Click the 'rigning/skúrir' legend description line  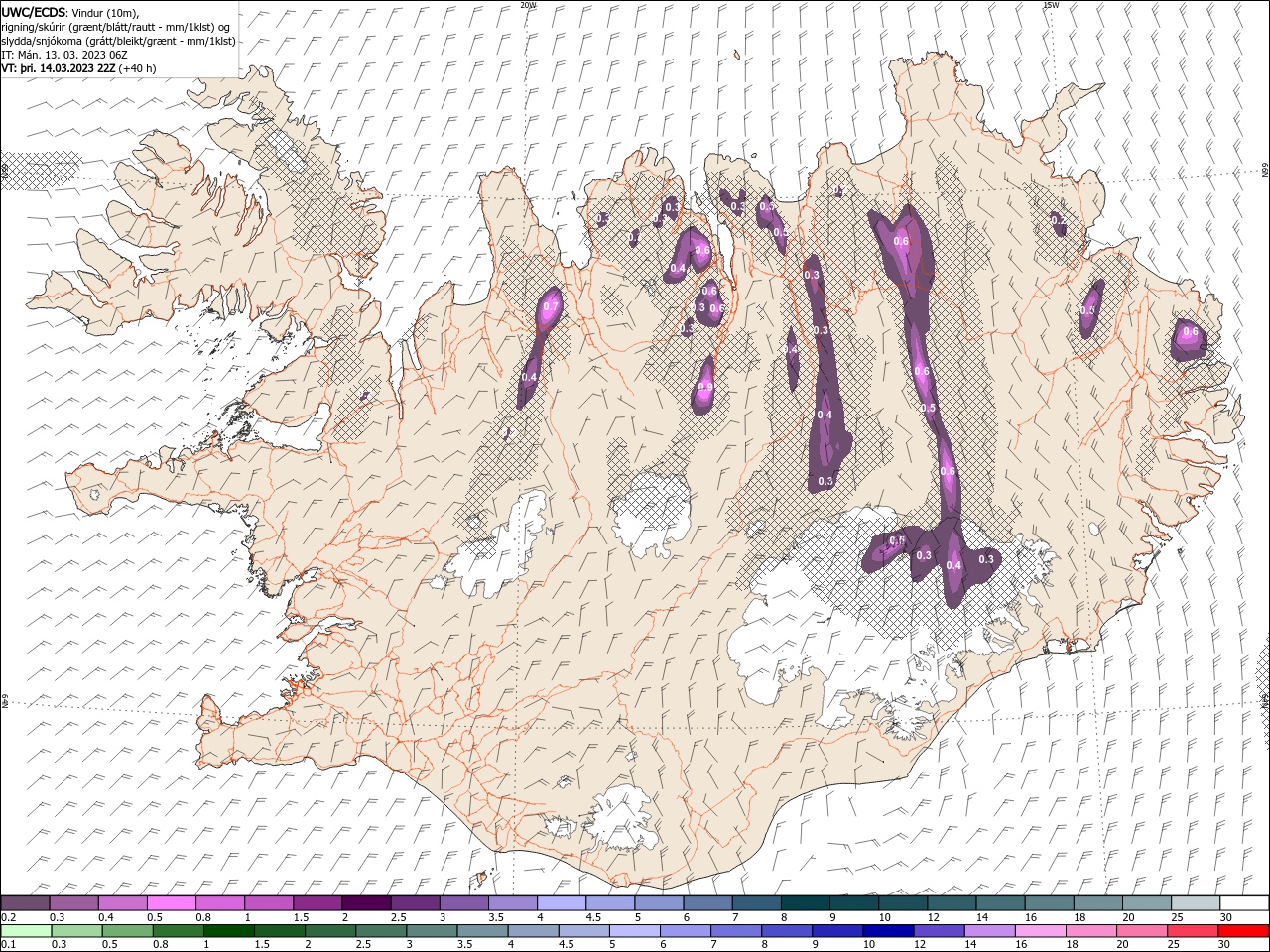(117, 27)
